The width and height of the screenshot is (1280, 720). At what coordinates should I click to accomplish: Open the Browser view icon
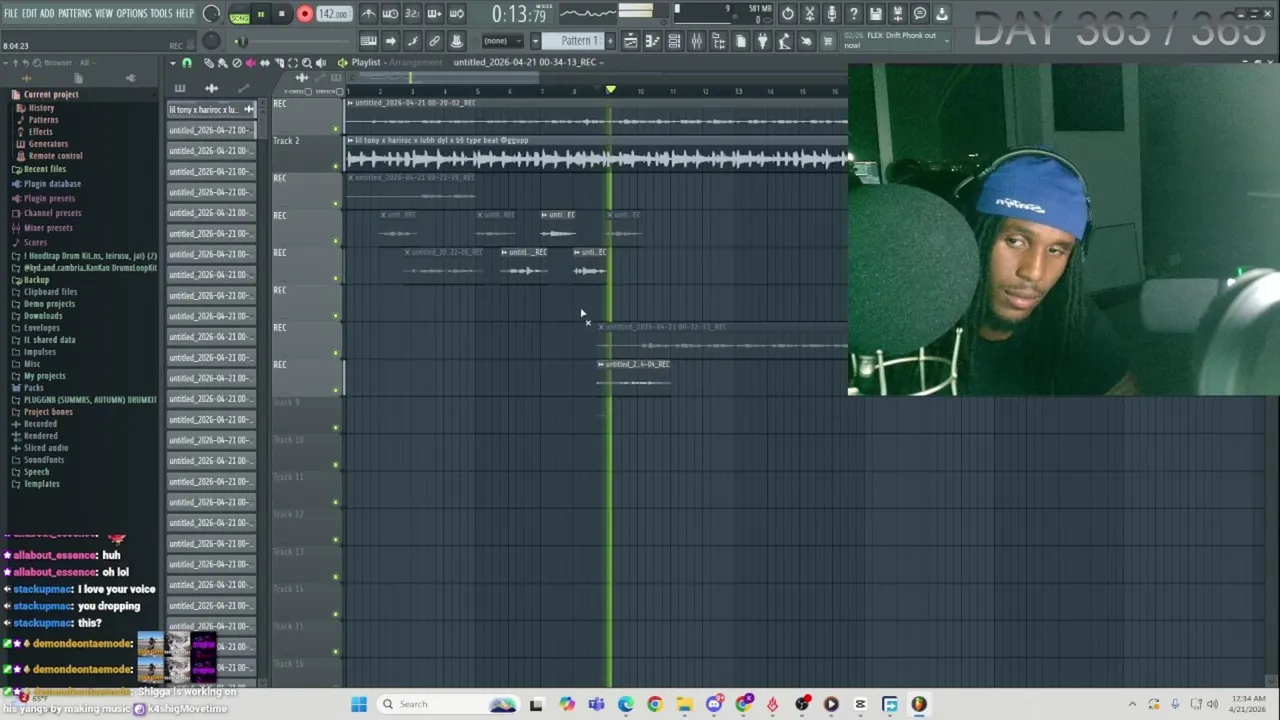[718, 41]
